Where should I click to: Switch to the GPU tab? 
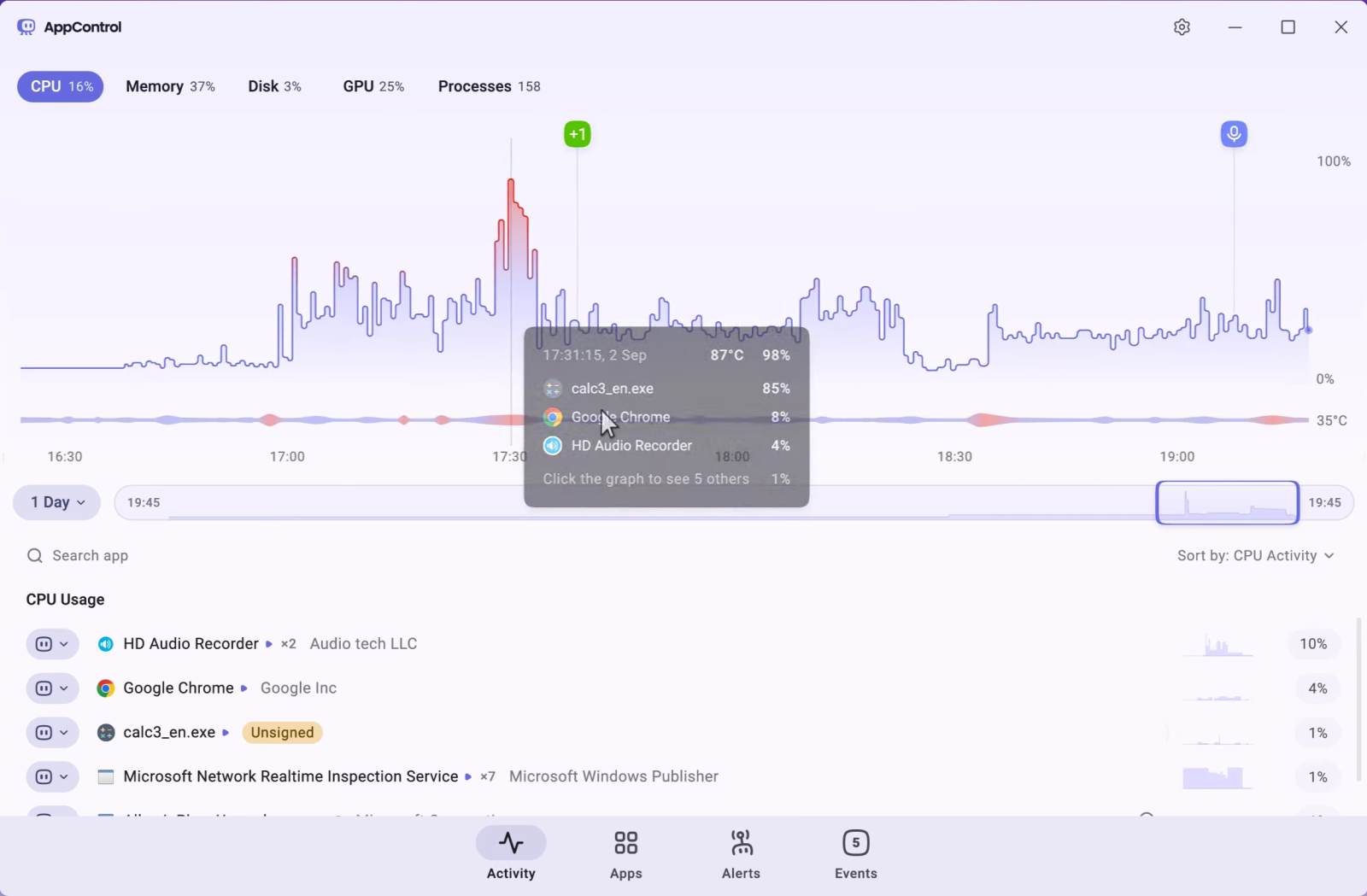[373, 86]
